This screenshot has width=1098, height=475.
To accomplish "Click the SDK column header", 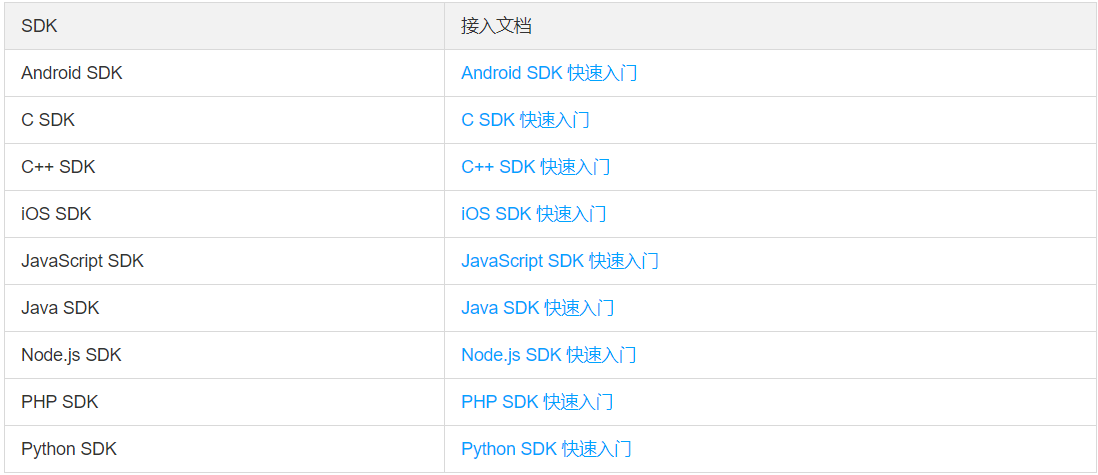I will (x=39, y=26).
